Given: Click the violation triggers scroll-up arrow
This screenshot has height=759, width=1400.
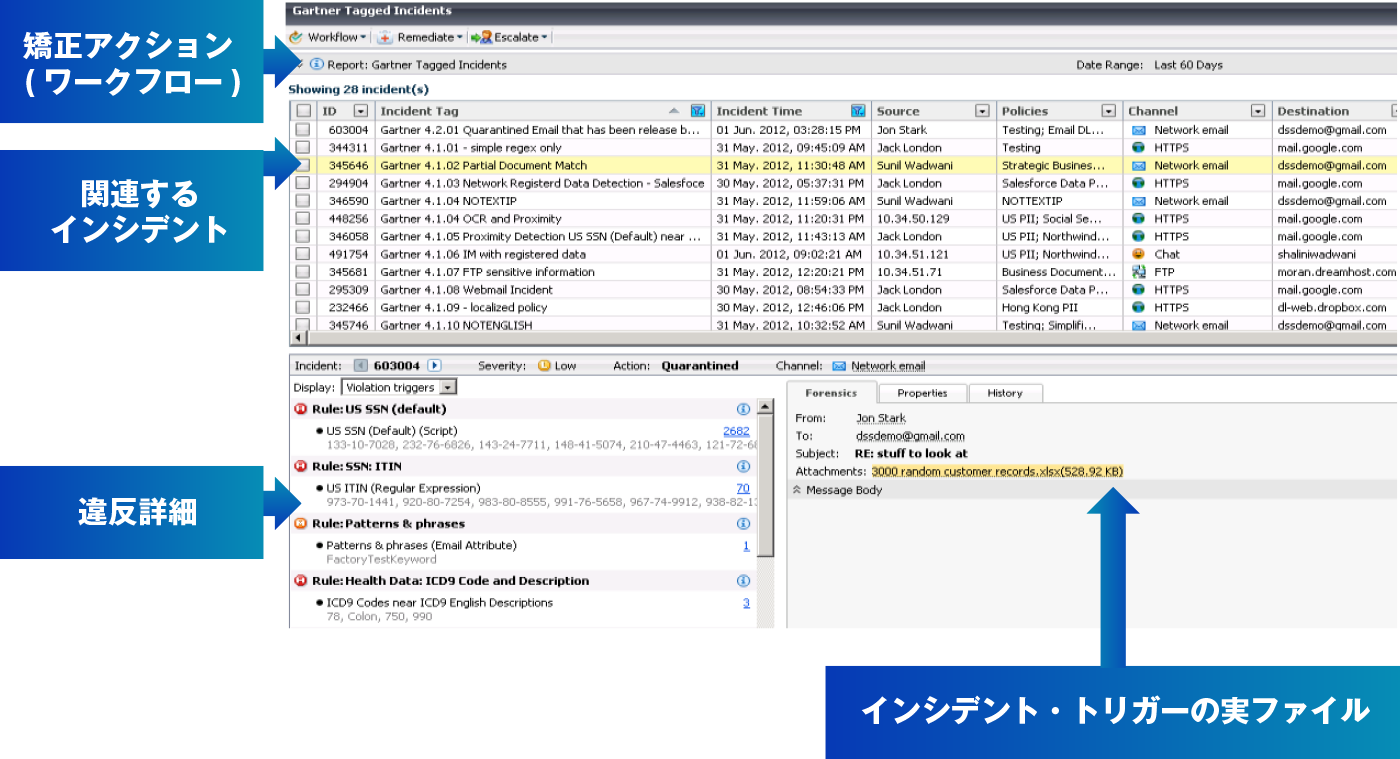Looking at the screenshot, I should (766, 407).
